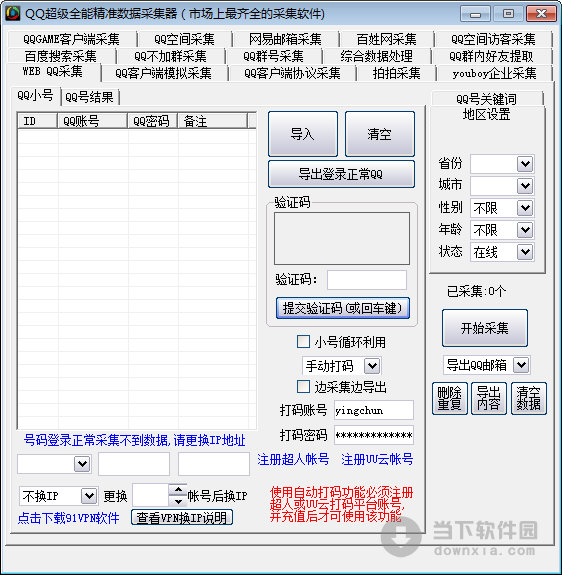Click the 备注 column header
The width and height of the screenshot is (562, 575).
point(213,121)
